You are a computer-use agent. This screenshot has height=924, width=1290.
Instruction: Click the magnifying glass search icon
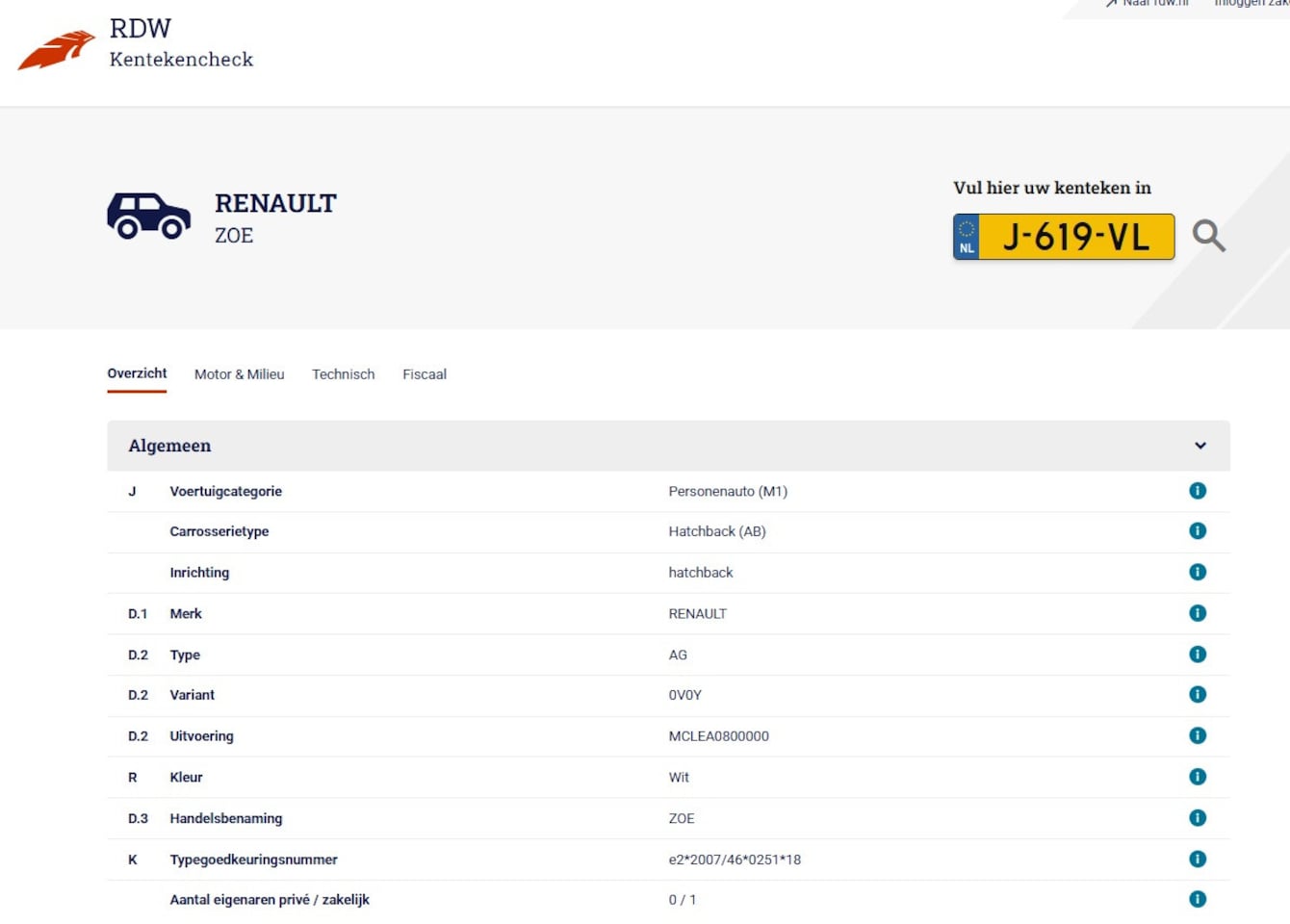(x=1208, y=236)
